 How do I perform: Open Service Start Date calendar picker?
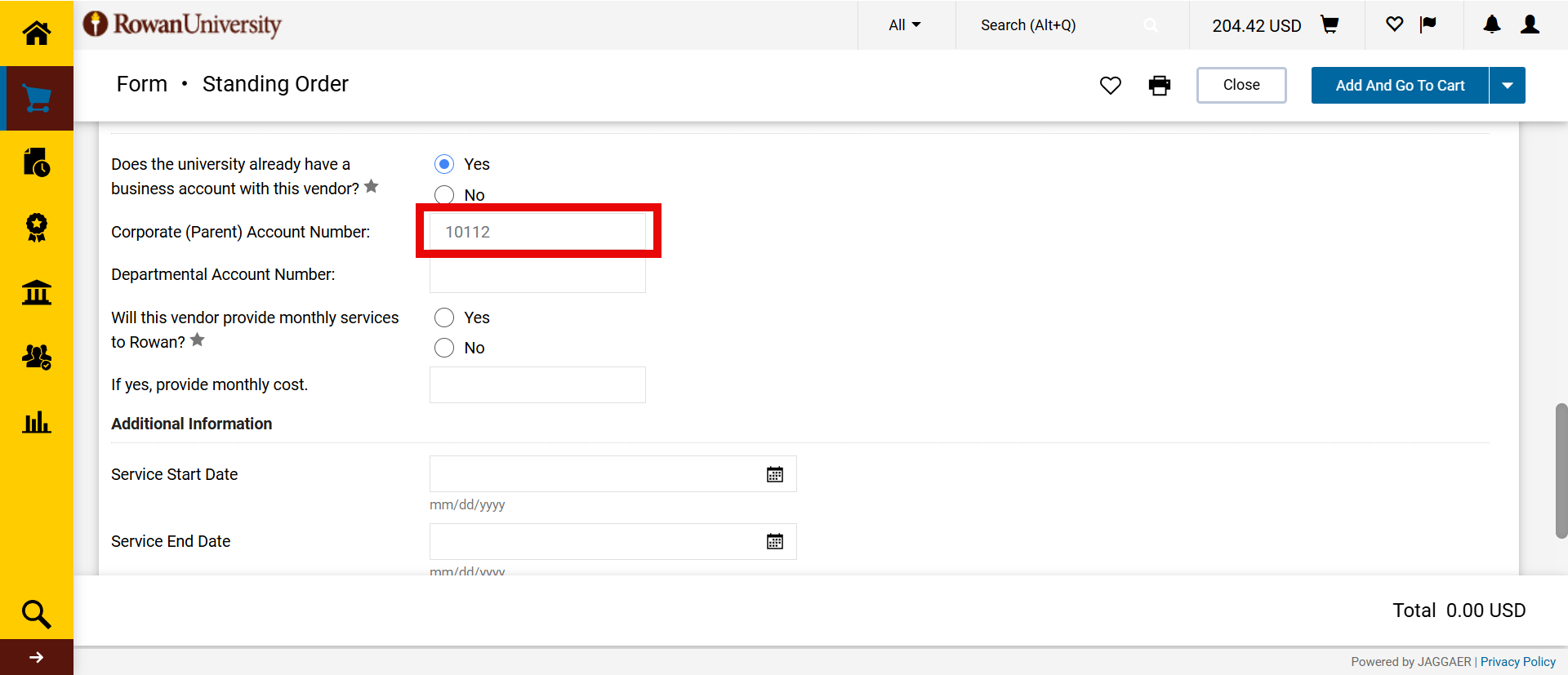point(774,474)
